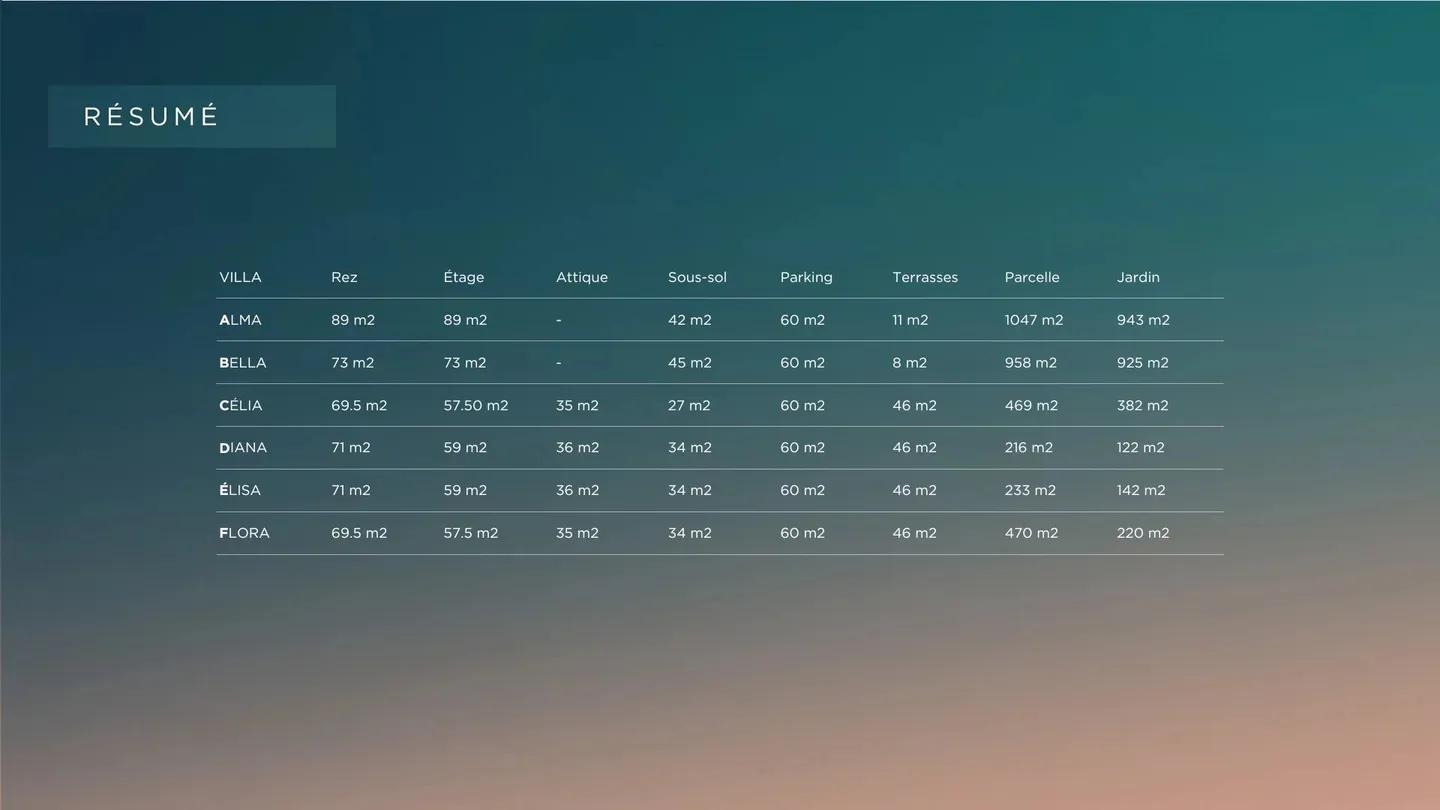Select ÉLISA jardin value 142 m2
This screenshot has height=810, width=1440.
click(x=1141, y=490)
